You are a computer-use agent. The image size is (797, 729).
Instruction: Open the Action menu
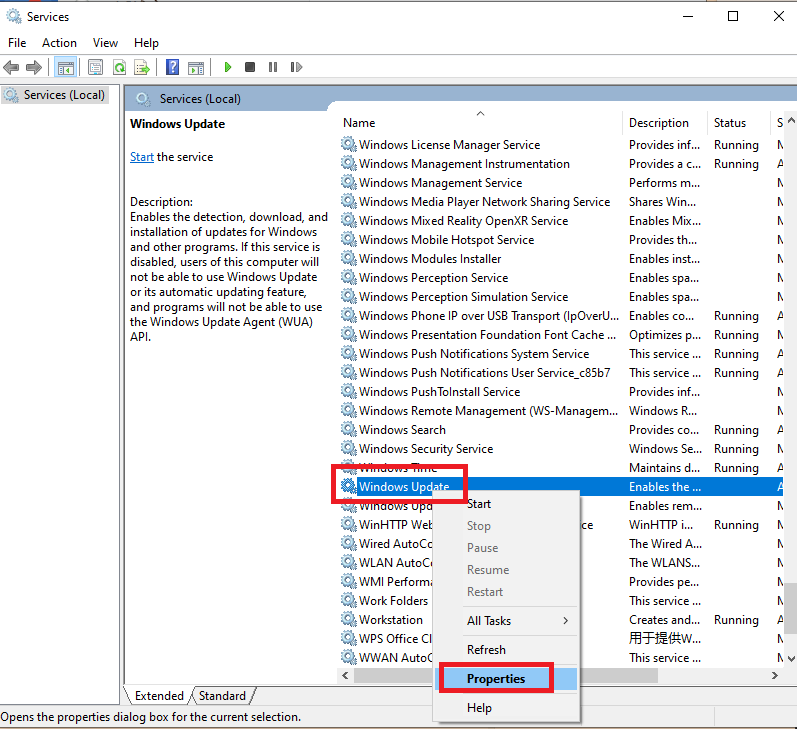(x=59, y=43)
